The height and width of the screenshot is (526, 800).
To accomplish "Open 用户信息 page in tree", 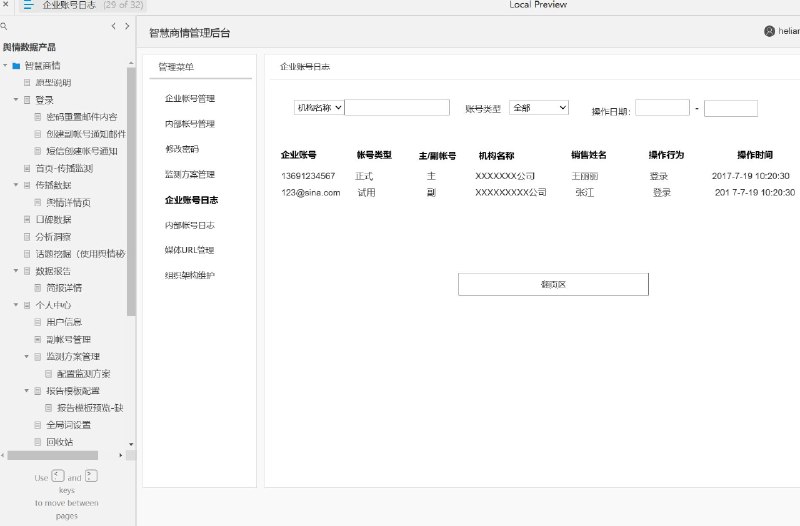I will point(64,322).
